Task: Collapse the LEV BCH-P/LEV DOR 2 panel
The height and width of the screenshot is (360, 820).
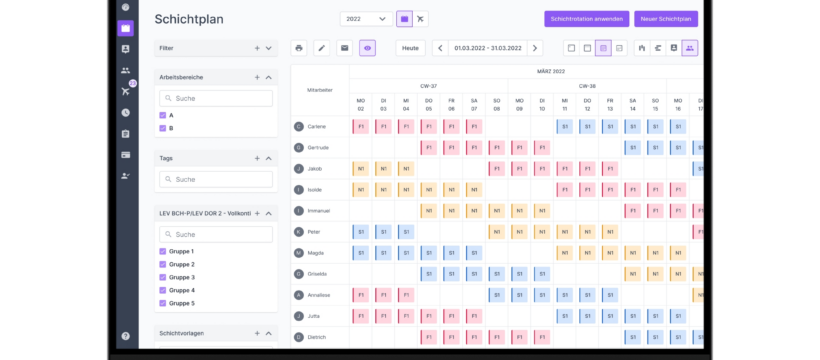Action: pyautogui.click(x=269, y=213)
